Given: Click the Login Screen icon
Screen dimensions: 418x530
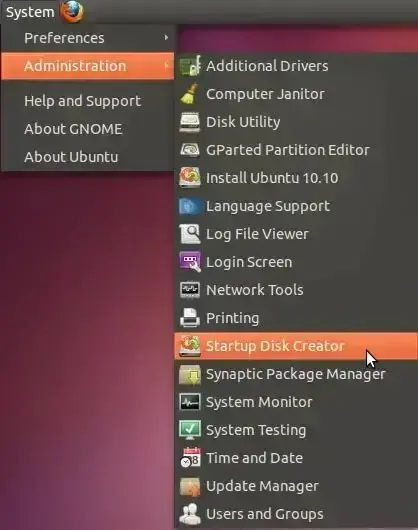Looking at the screenshot, I should click(x=190, y=262).
